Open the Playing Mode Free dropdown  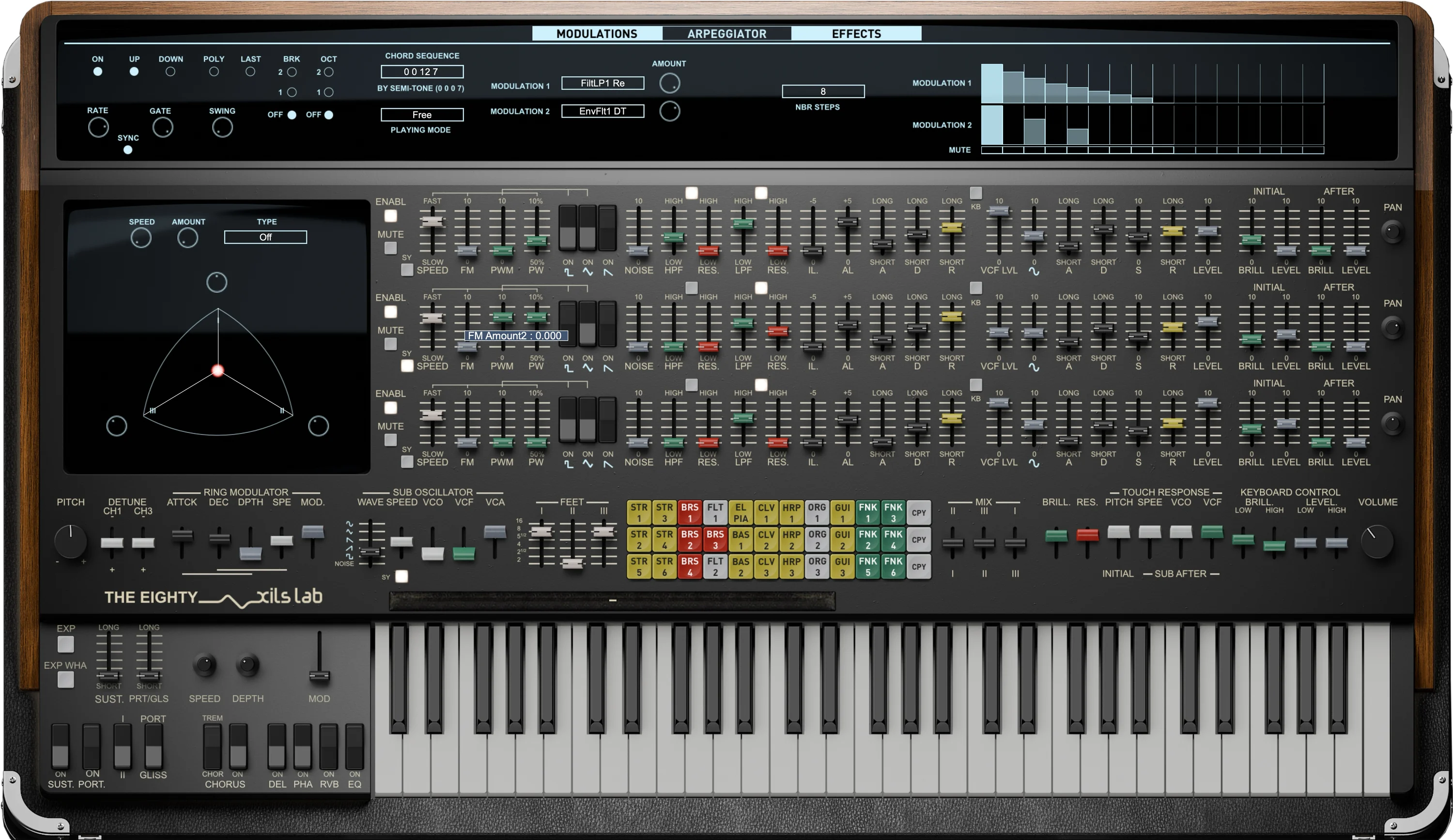422,115
